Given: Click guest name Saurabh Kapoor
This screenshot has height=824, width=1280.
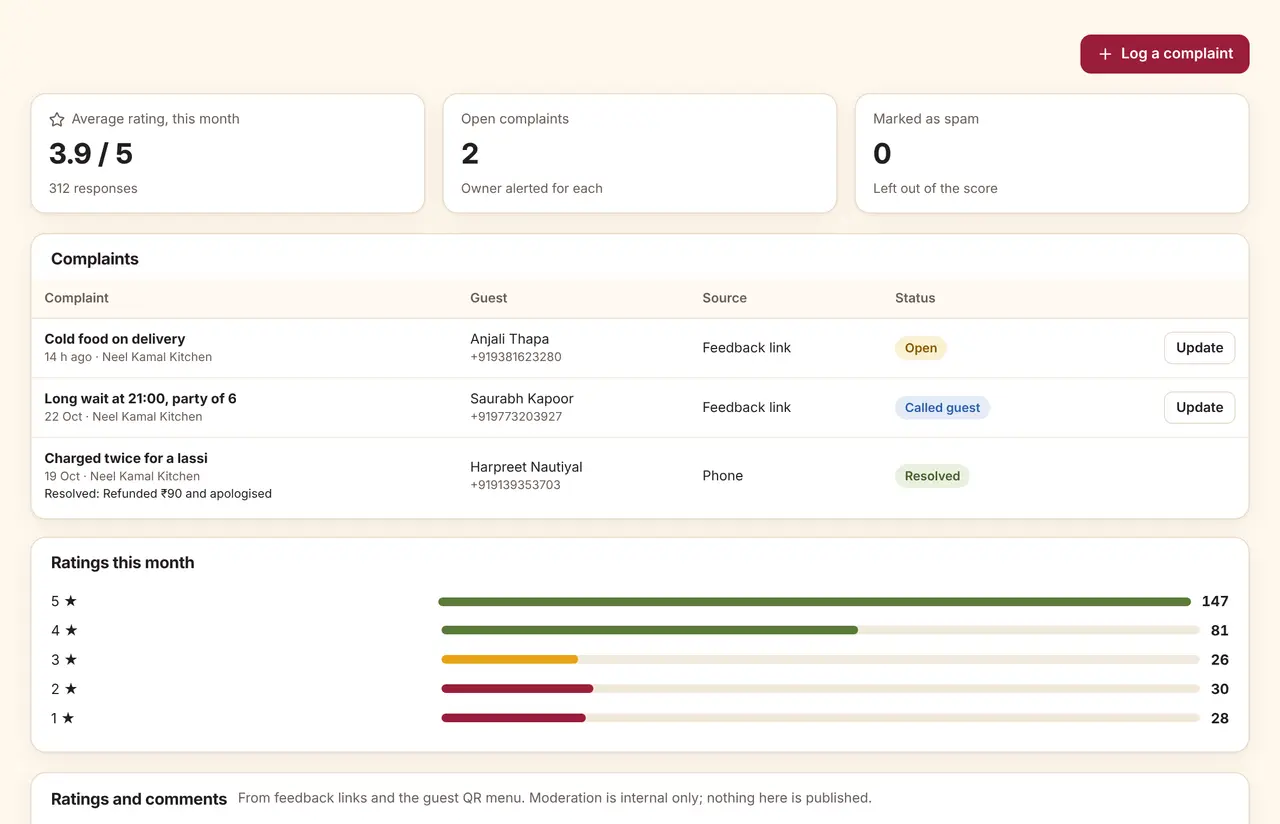Looking at the screenshot, I should 522,398.
